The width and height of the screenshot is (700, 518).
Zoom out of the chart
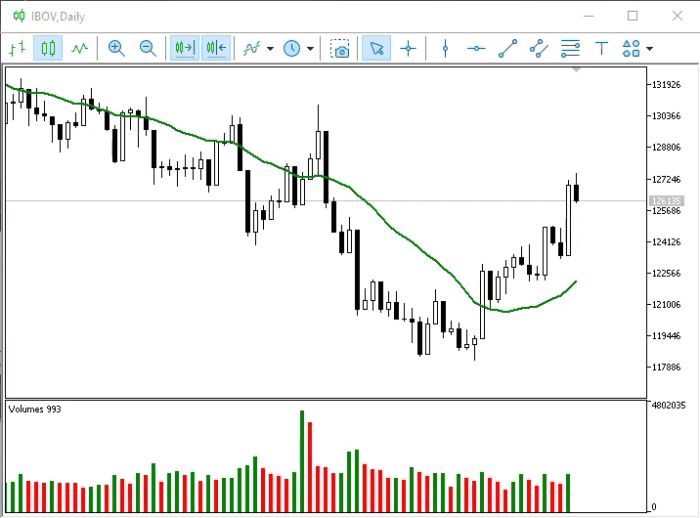[x=148, y=48]
